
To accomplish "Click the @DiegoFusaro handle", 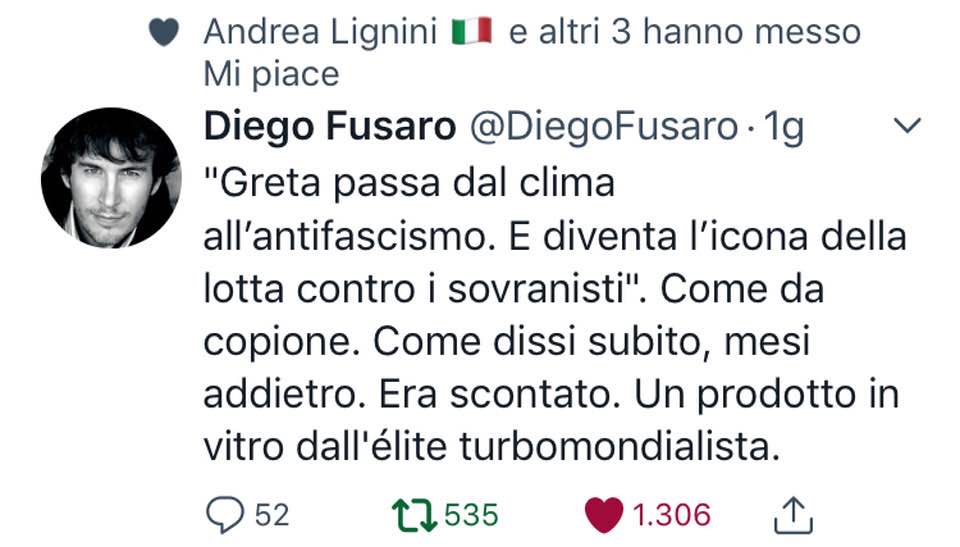I will [604, 127].
